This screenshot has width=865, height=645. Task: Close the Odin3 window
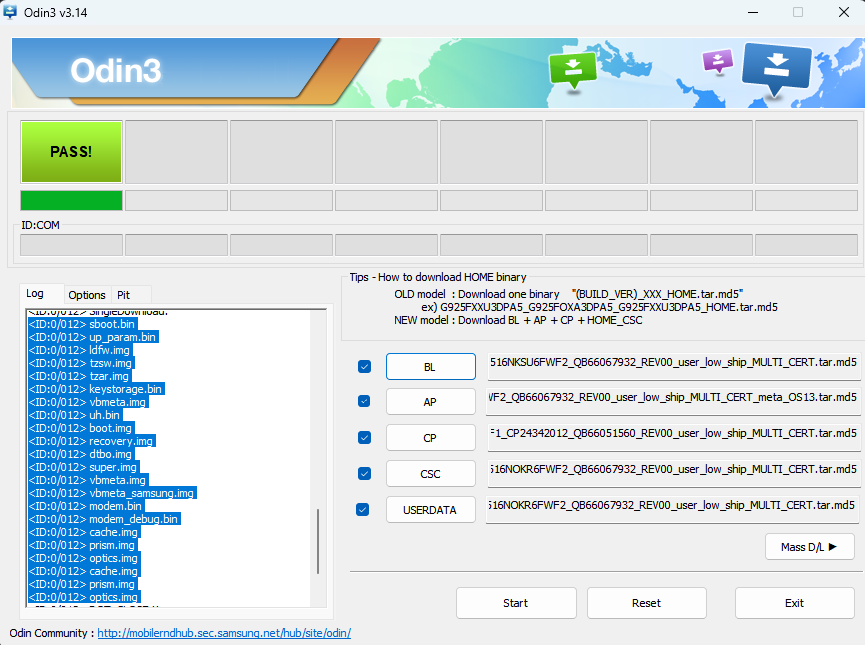(842, 12)
